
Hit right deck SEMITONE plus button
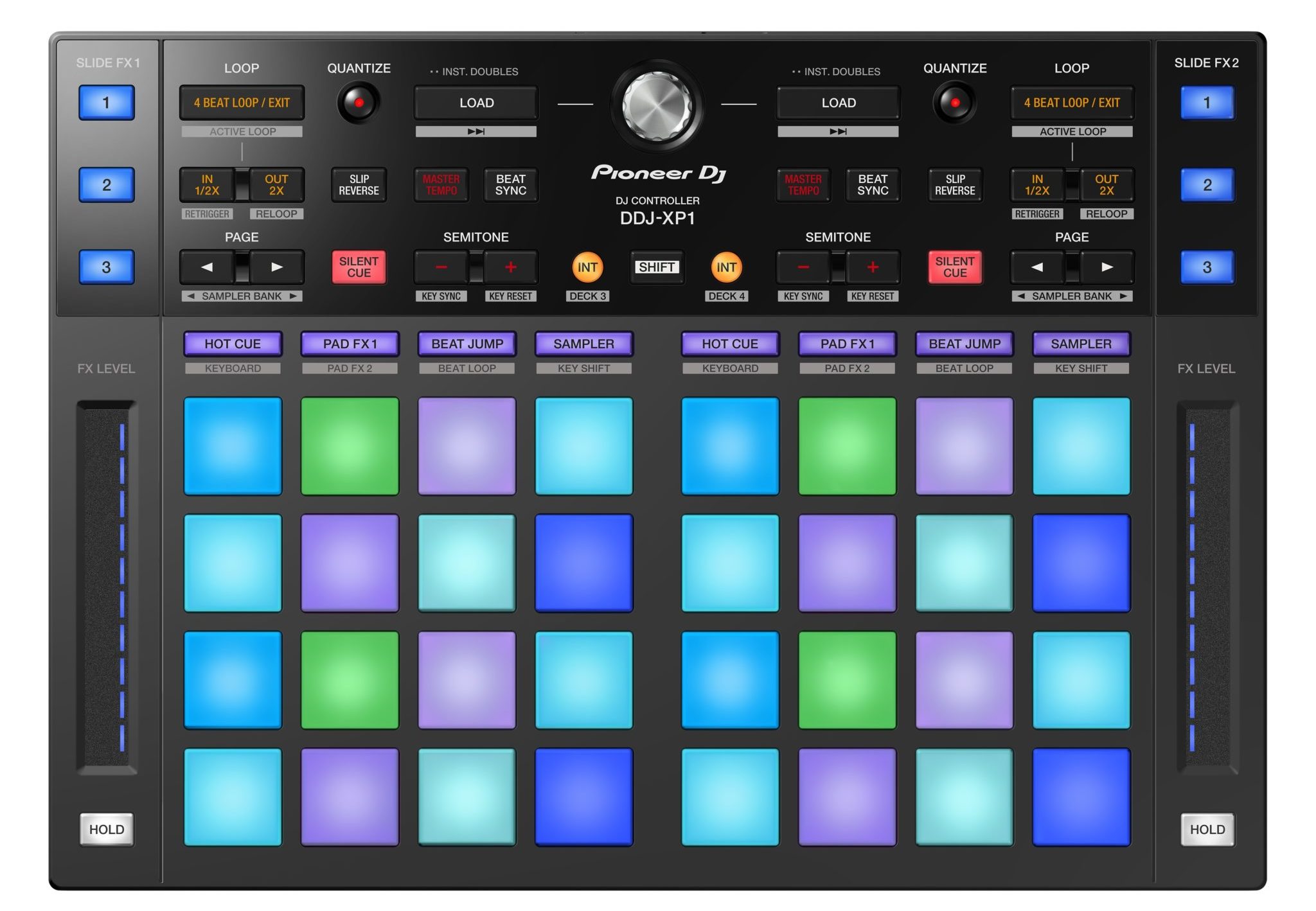[873, 267]
